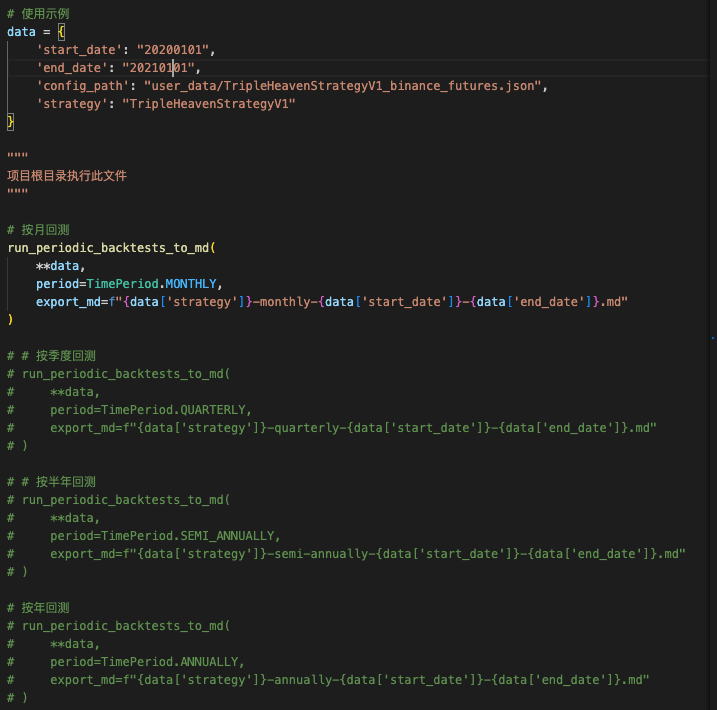Screen dimensions: 717x710
Task: Click the commented TimePeriod.ANNUALLY line
Action: point(147,662)
